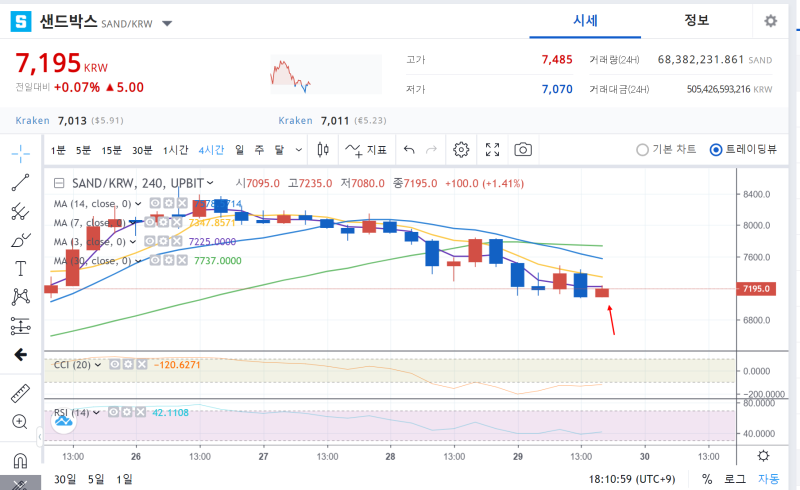Viewport: 800px width, 490px height.
Task: Open the candlestick chart style selector
Action: pyautogui.click(x=323, y=150)
